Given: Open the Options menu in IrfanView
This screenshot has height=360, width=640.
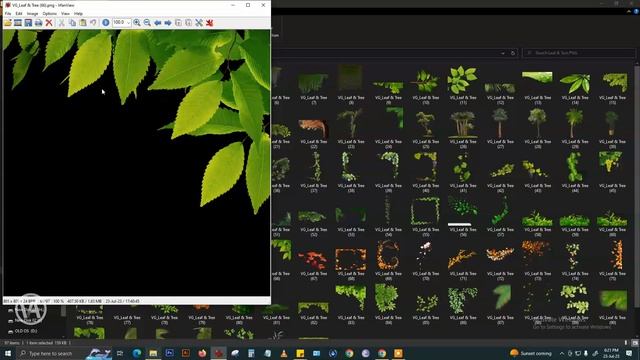Looking at the screenshot, I should [50, 13].
